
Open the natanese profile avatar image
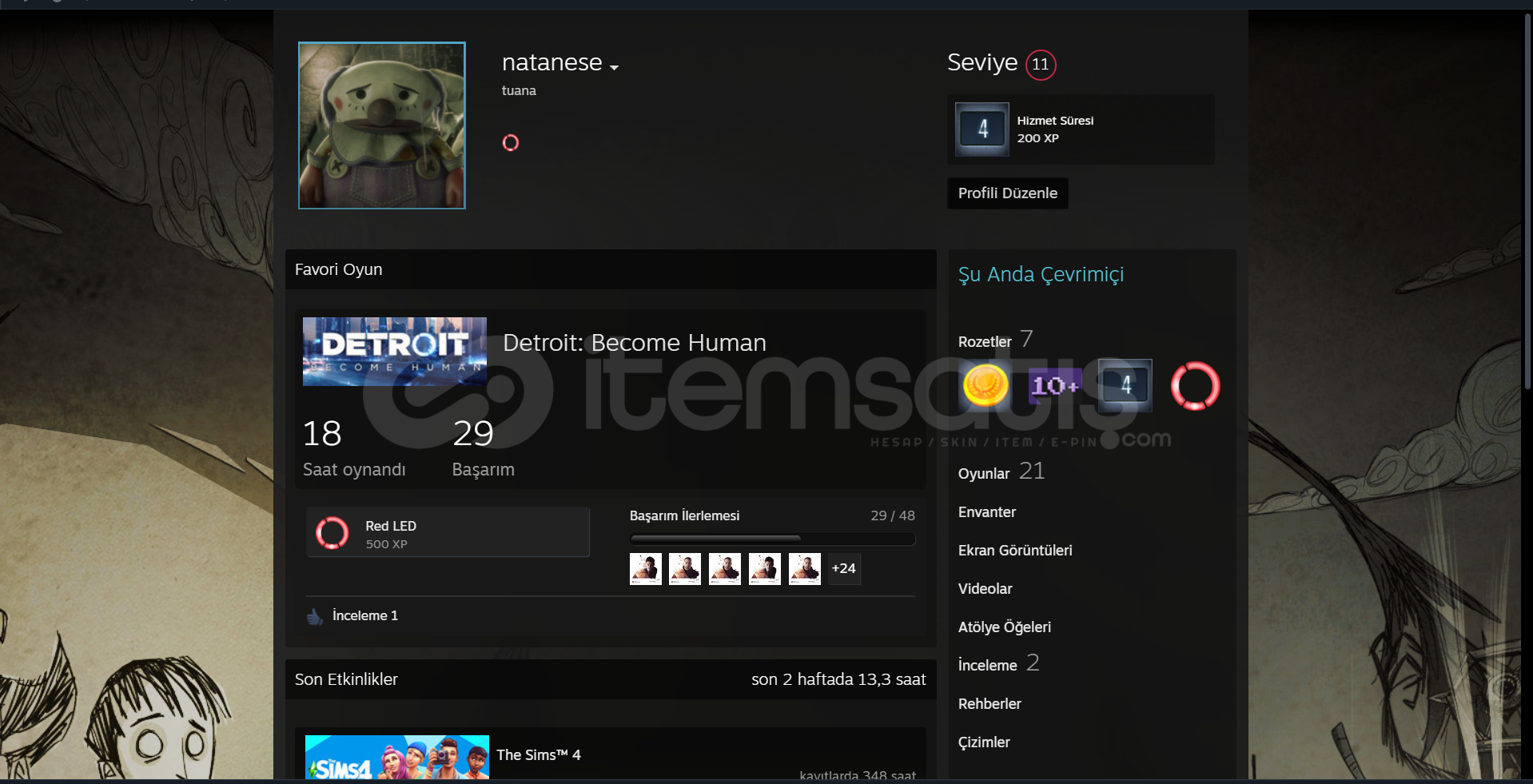(x=382, y=125)
